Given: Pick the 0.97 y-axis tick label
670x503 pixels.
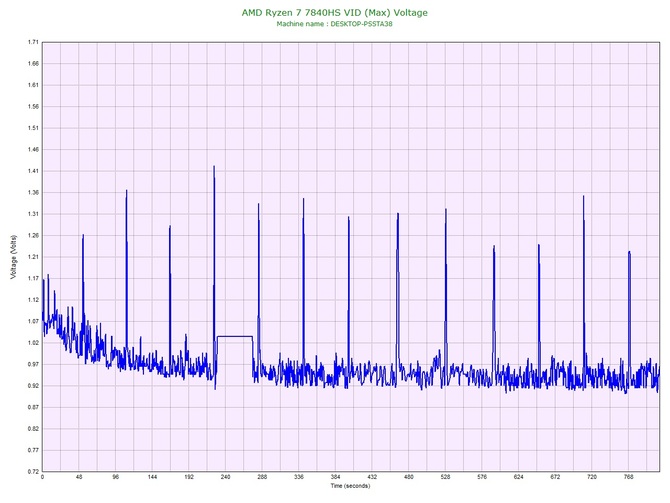Looking at the screenshot, I should pyautogui.click(x=33, y=365).
